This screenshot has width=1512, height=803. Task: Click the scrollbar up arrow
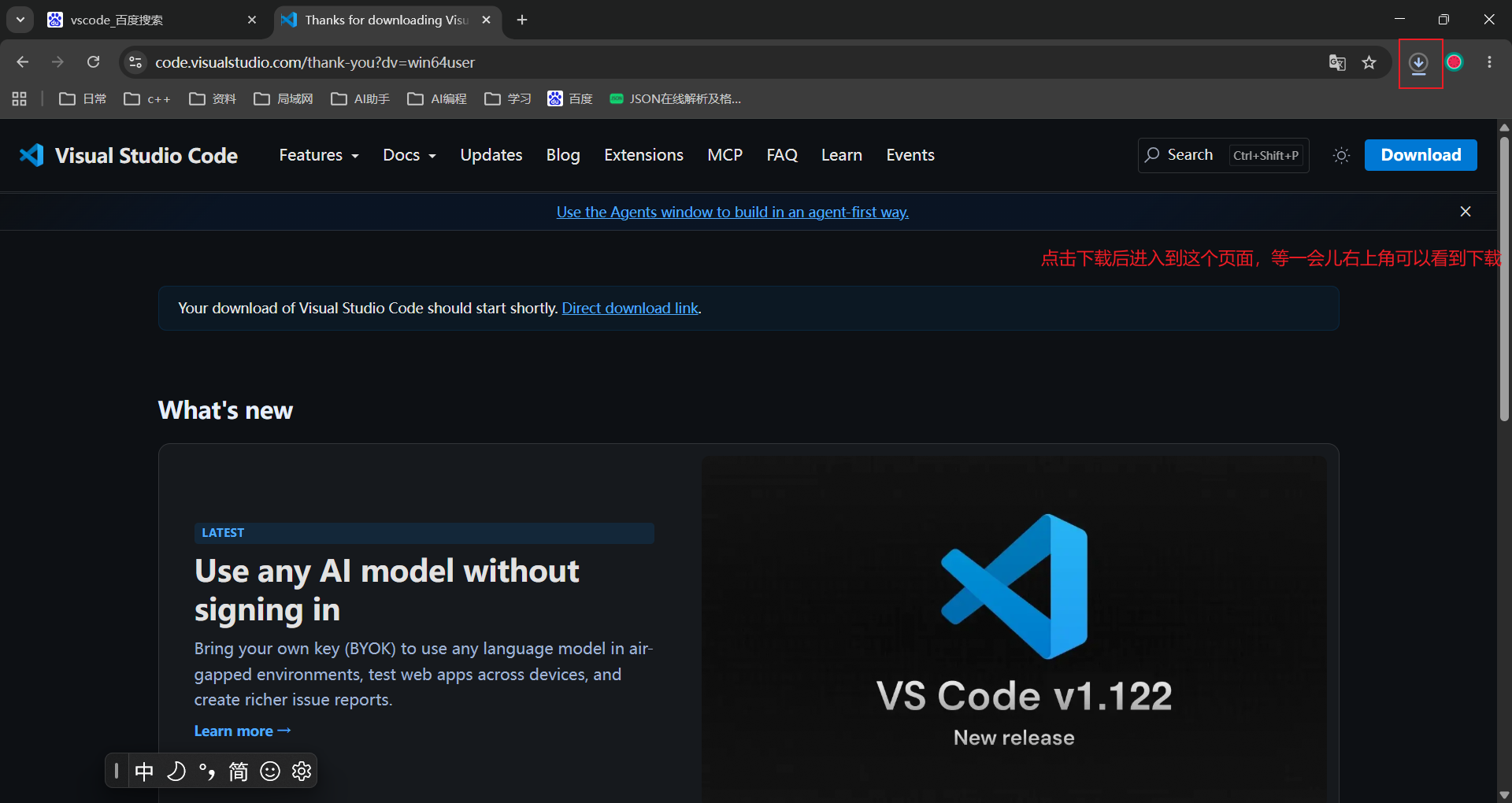point(1504,127)
